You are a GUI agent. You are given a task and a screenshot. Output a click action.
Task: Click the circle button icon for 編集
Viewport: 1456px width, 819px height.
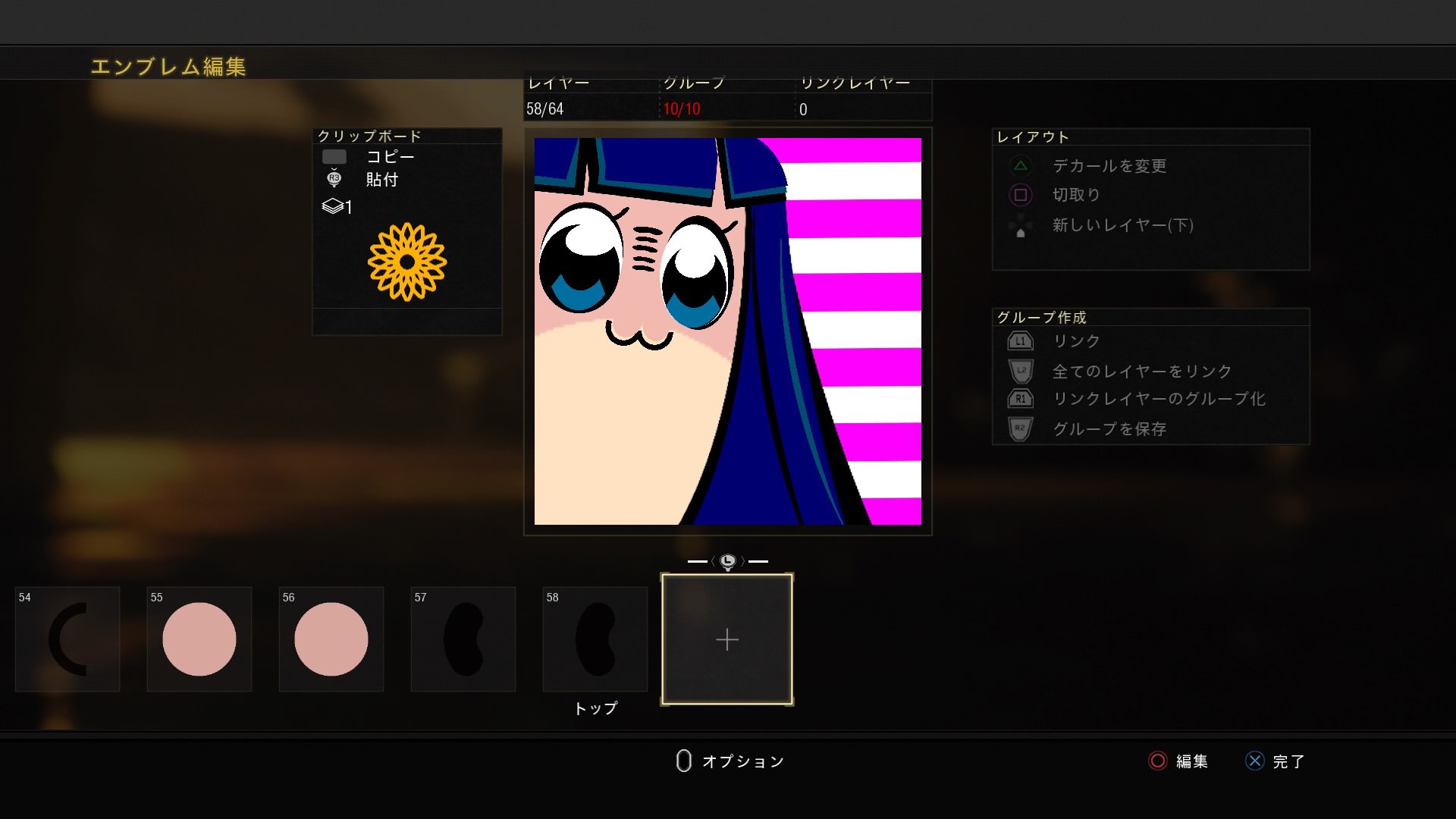[1157, 761]
